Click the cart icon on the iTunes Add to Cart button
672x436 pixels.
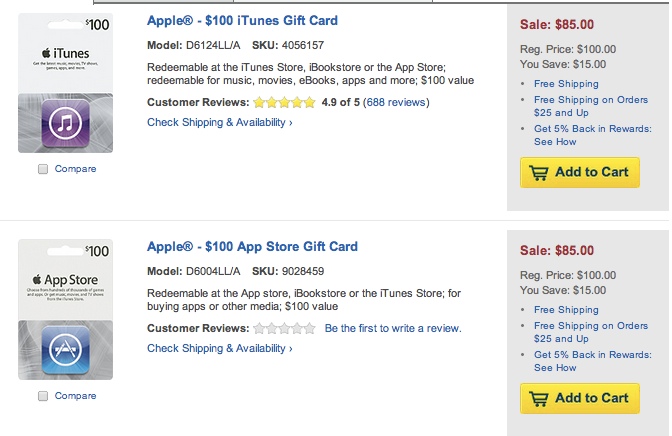tap(539, 173)
